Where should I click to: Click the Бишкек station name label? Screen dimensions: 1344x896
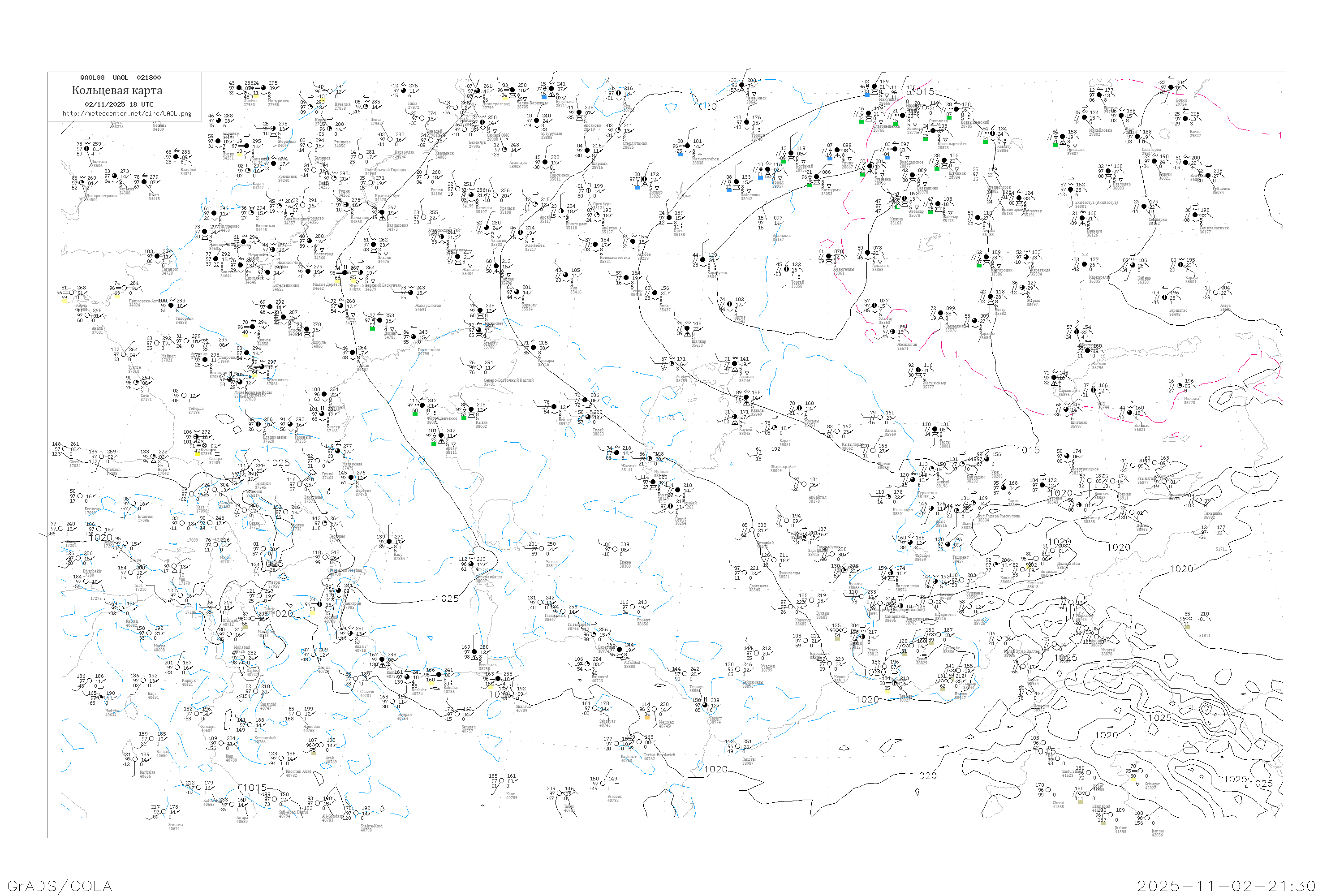click(x=1101, y=494)
